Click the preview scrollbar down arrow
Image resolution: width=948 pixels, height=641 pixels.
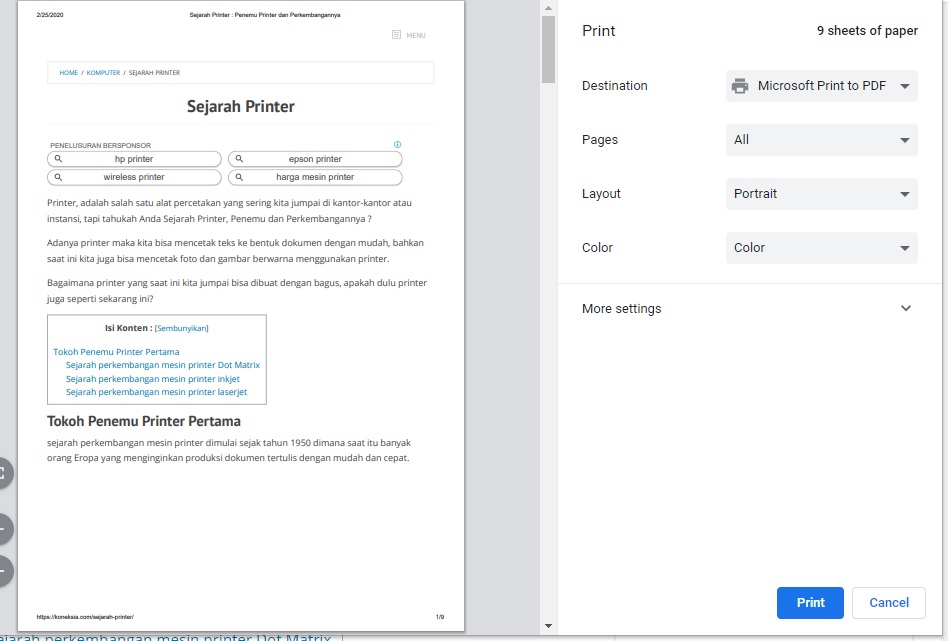point(548,626)
